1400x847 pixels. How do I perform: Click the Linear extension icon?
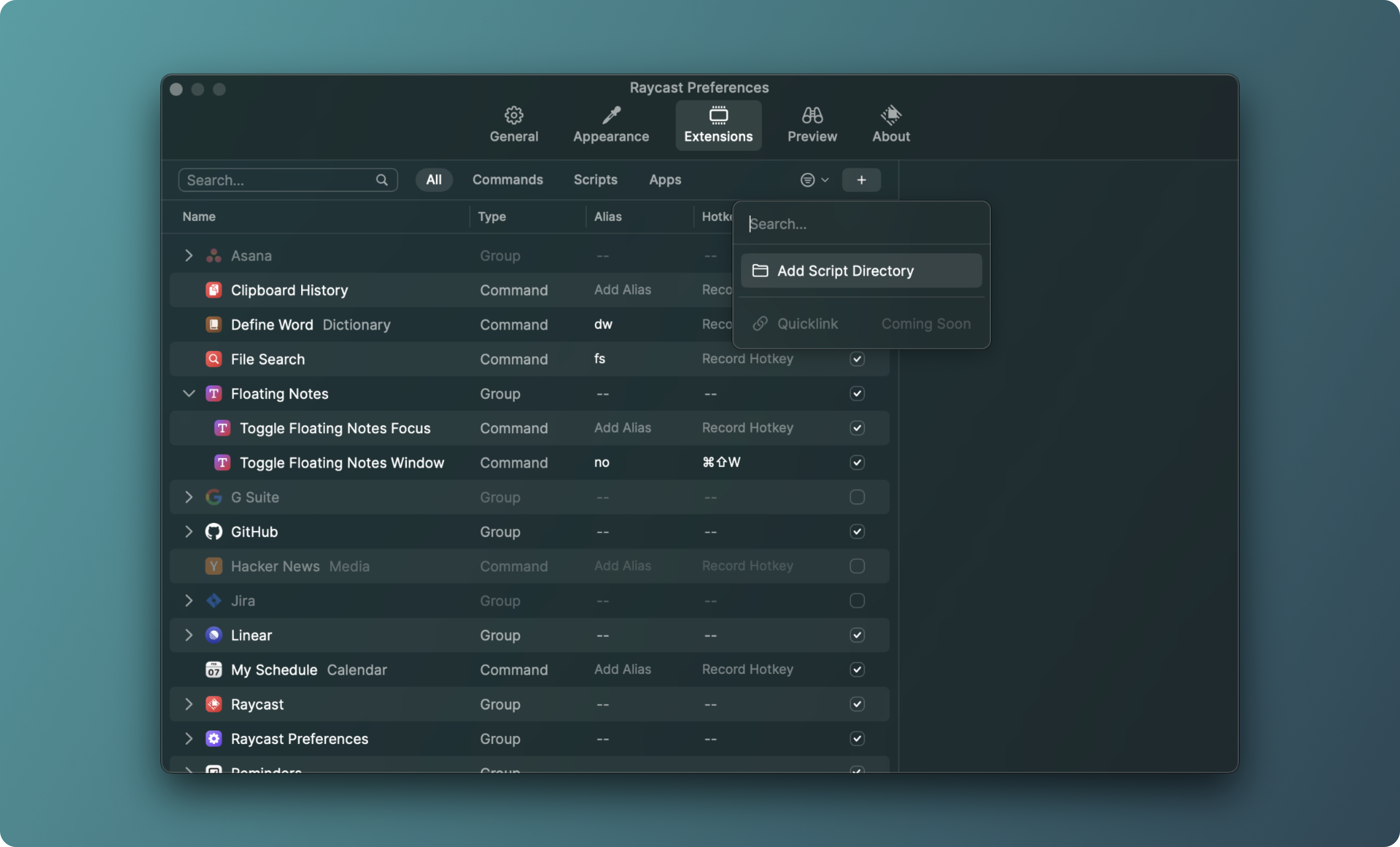(x=214, y=635)
